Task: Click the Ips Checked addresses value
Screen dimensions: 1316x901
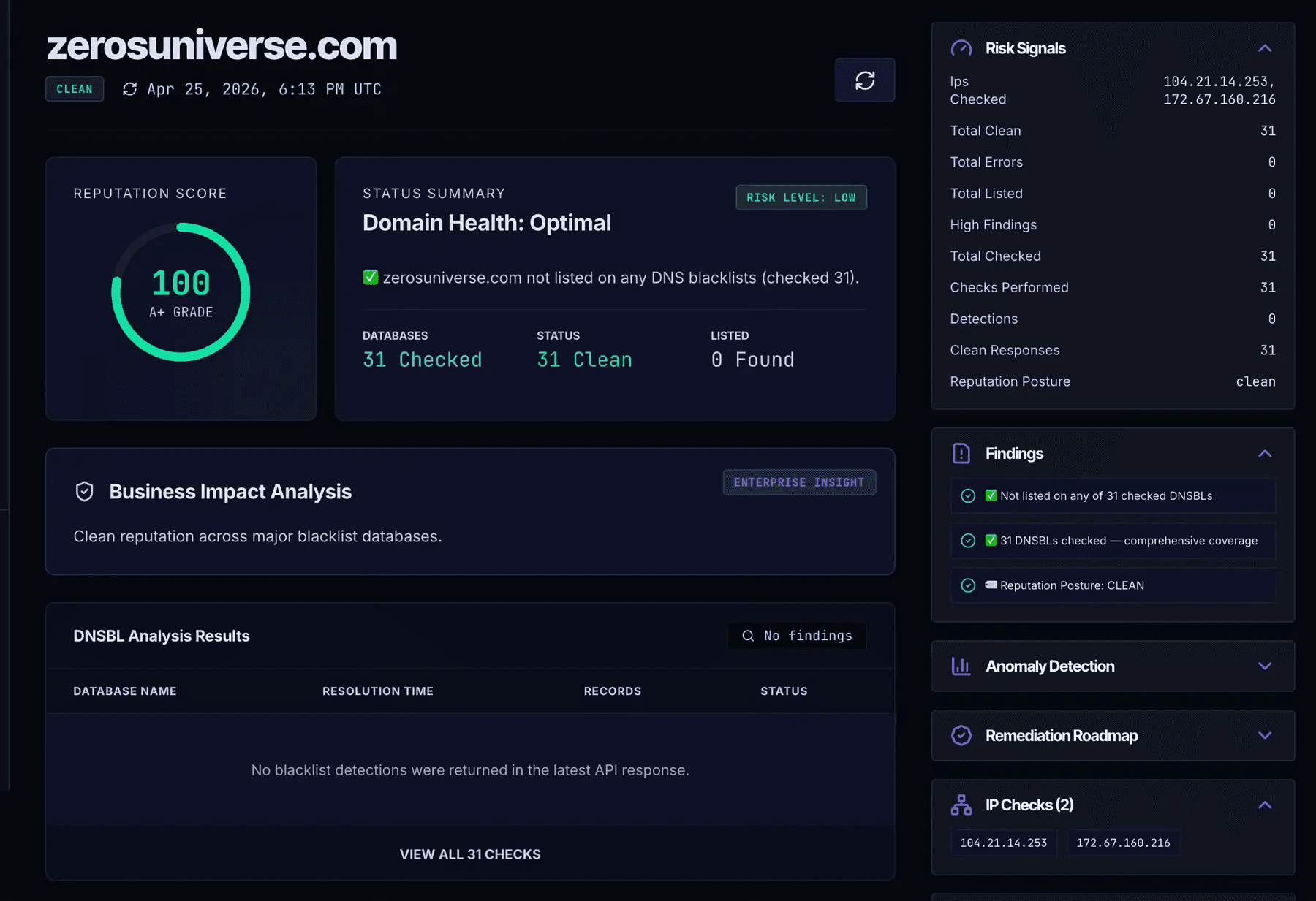Action: tap(1219, 91)
